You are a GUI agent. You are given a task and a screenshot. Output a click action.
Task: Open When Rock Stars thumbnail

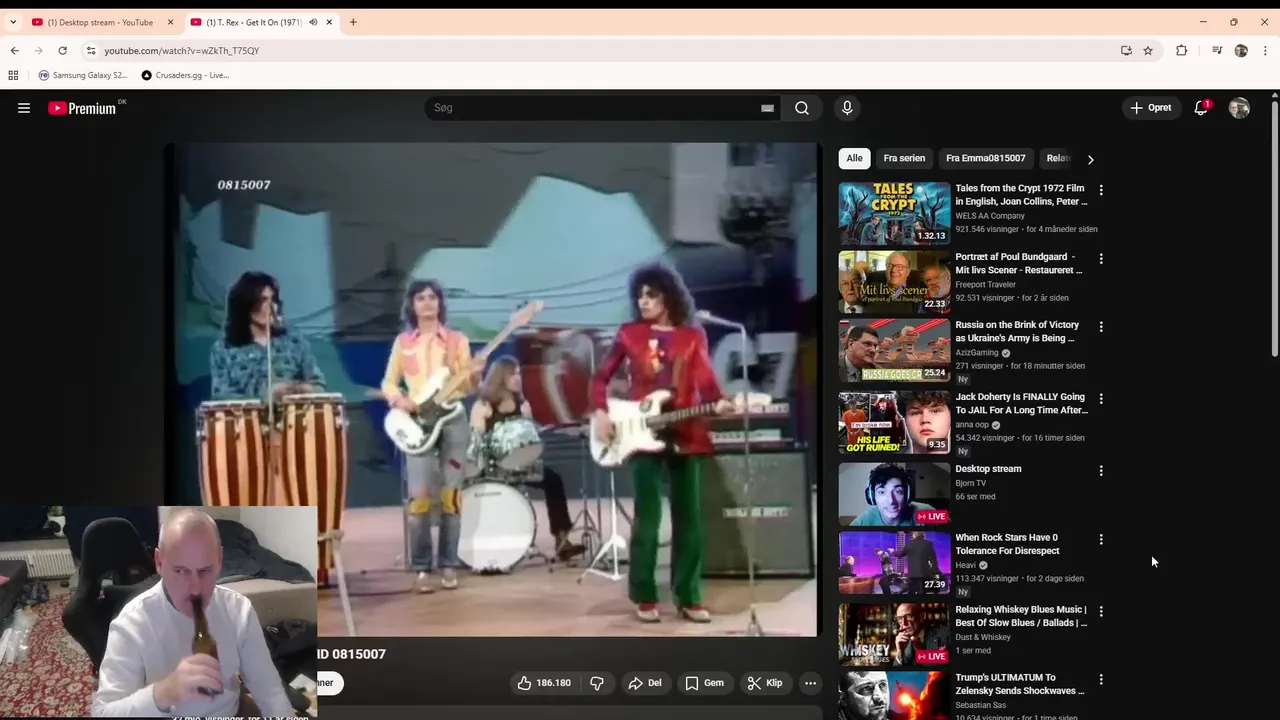pos(894,562)
